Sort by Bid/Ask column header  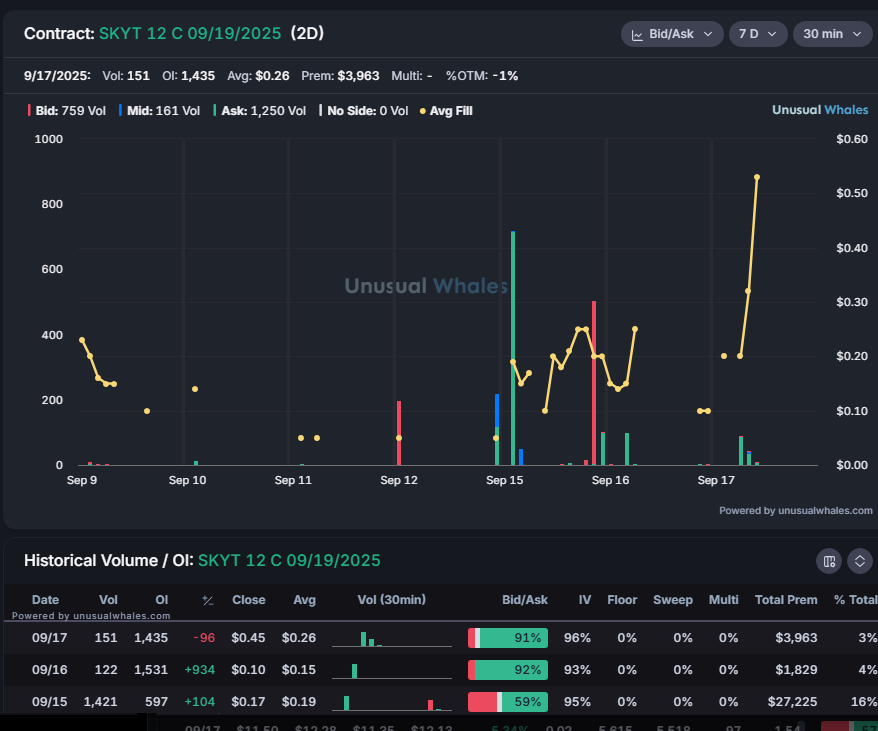[x=525, y=599]
